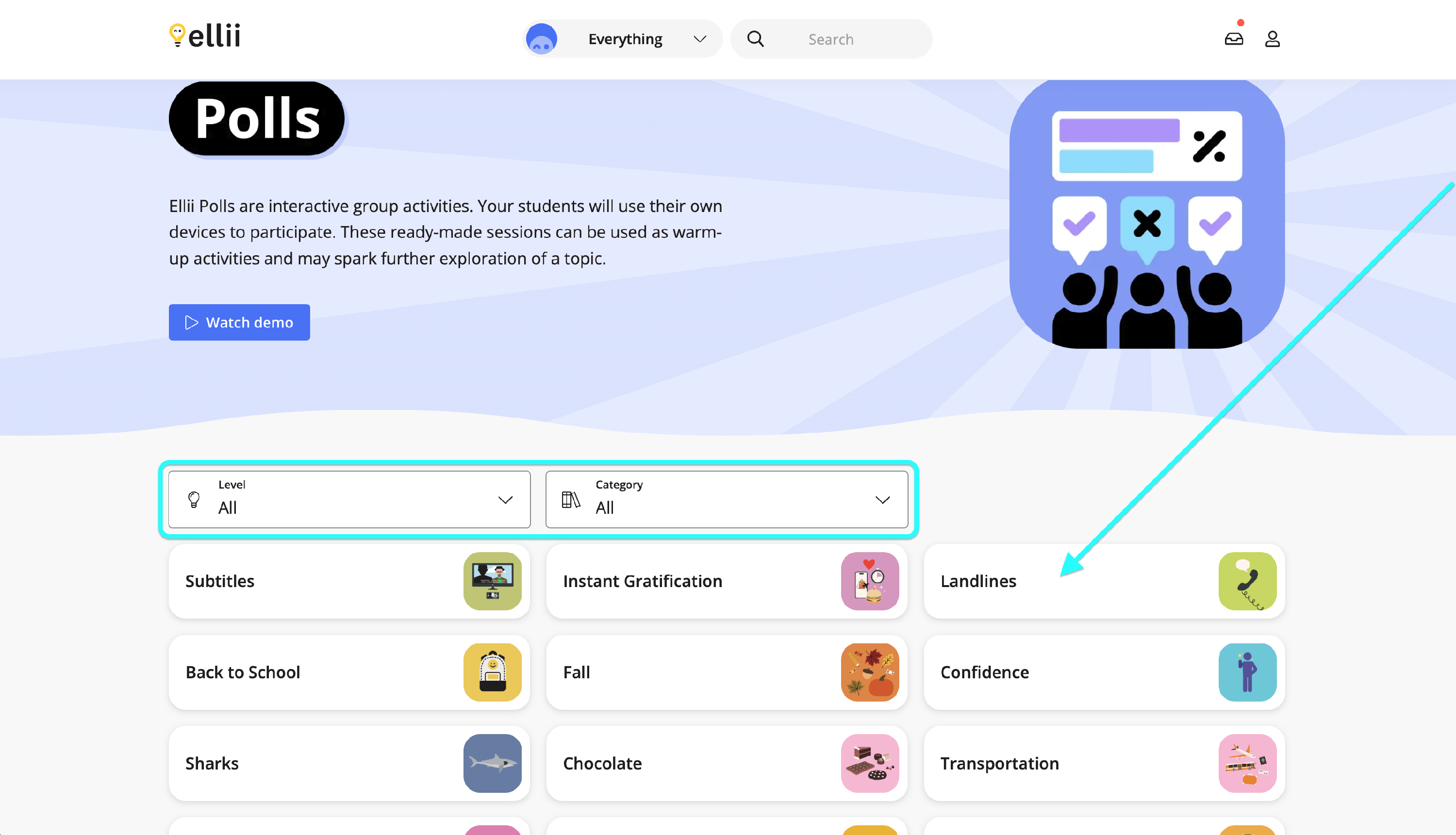Viewport: 1456px width, 835px height.
Task: Click the Back to School backpack icon
Action: click(x=492, y=672)
